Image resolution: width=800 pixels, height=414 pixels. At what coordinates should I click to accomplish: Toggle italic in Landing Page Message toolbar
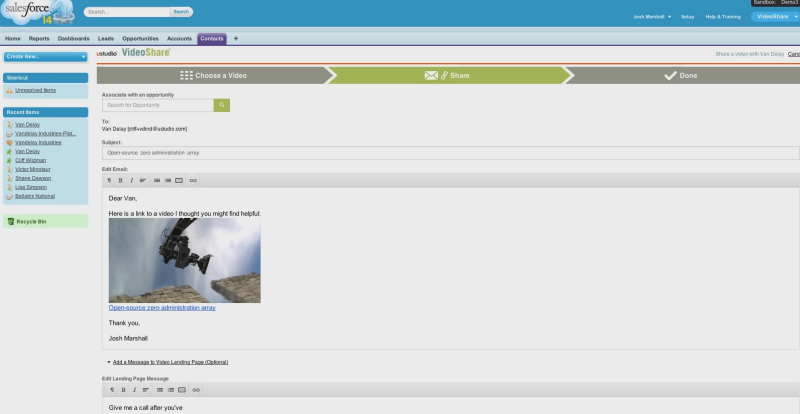point(134,389)
